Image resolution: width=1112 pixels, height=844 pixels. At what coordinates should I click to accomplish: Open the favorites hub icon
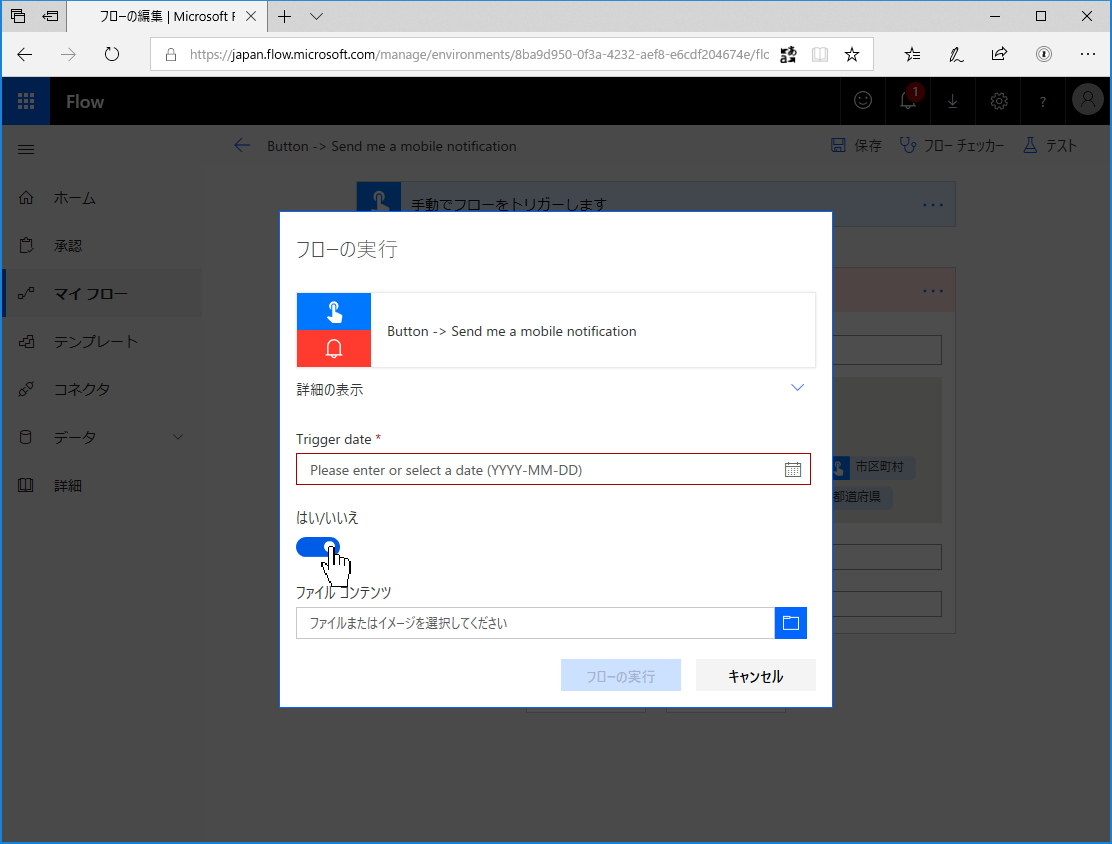coord(913,55)
